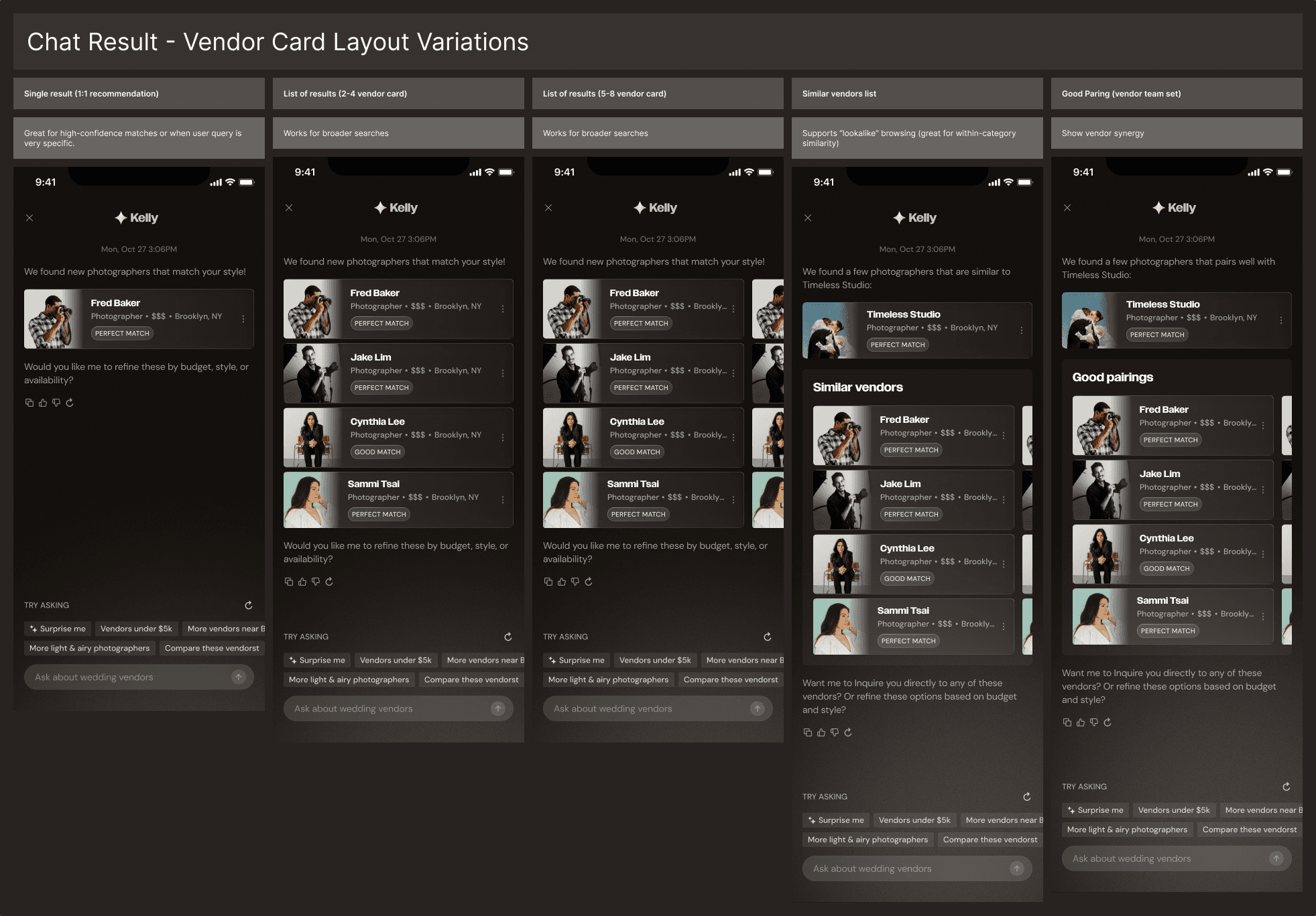Refresh TRY ASKING suggestions in Single result screen
Image resolution: width=1316 pixels, height=916 pixels.
[249, 605]
